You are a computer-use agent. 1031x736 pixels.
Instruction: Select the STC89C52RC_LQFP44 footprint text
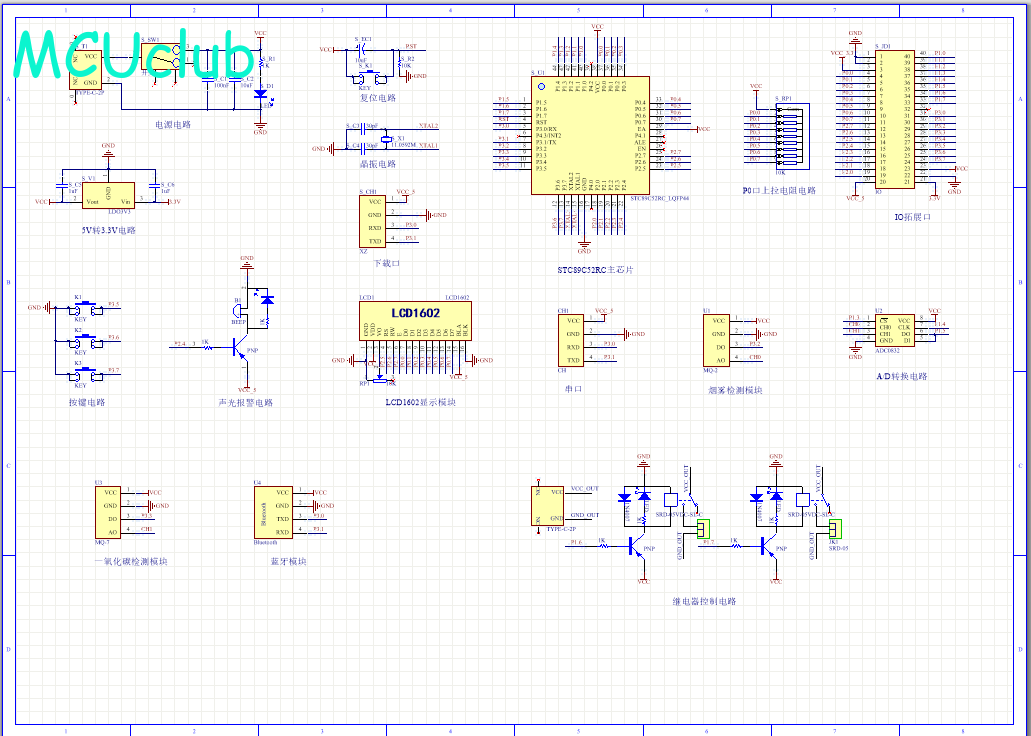pos(659,198)
